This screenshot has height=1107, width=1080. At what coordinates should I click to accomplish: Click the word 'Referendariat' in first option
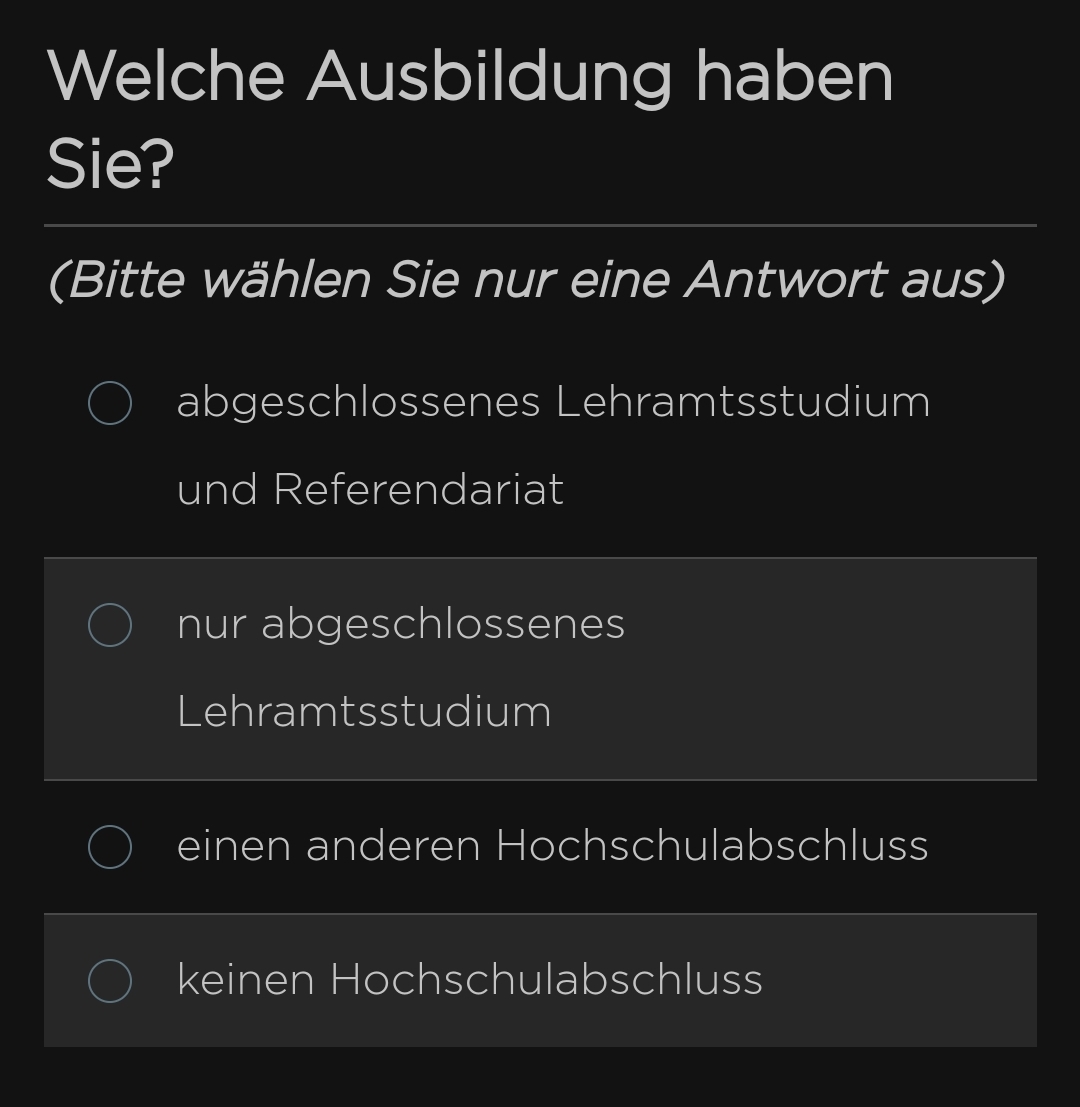(418, 490)
